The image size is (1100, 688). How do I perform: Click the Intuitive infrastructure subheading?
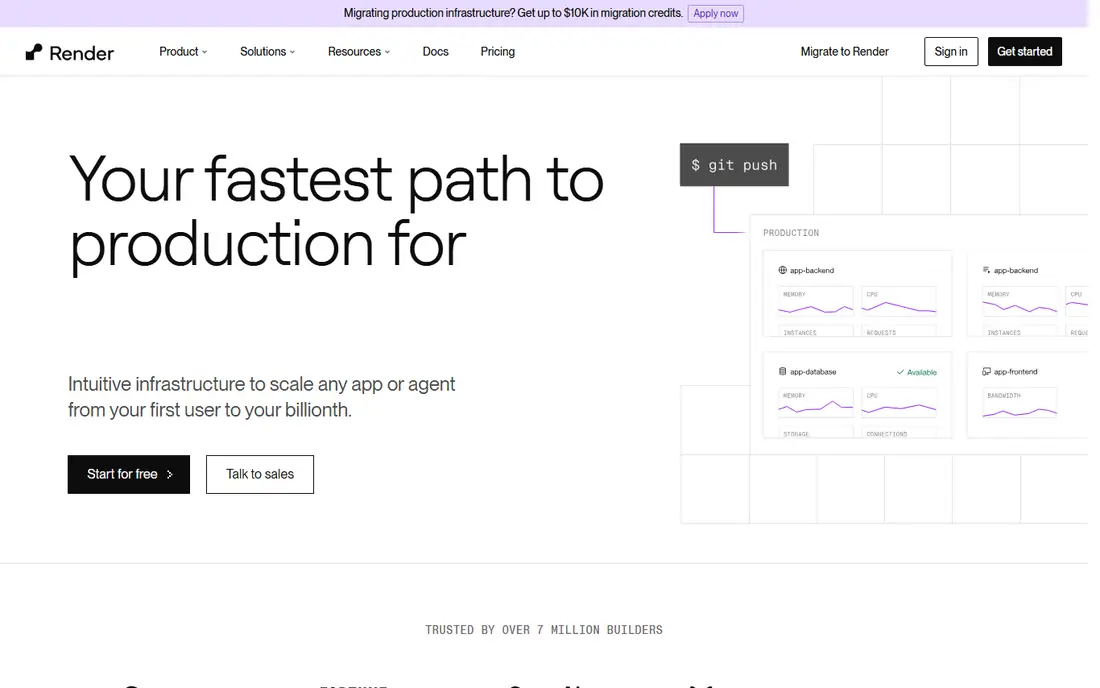pos(262,397)
